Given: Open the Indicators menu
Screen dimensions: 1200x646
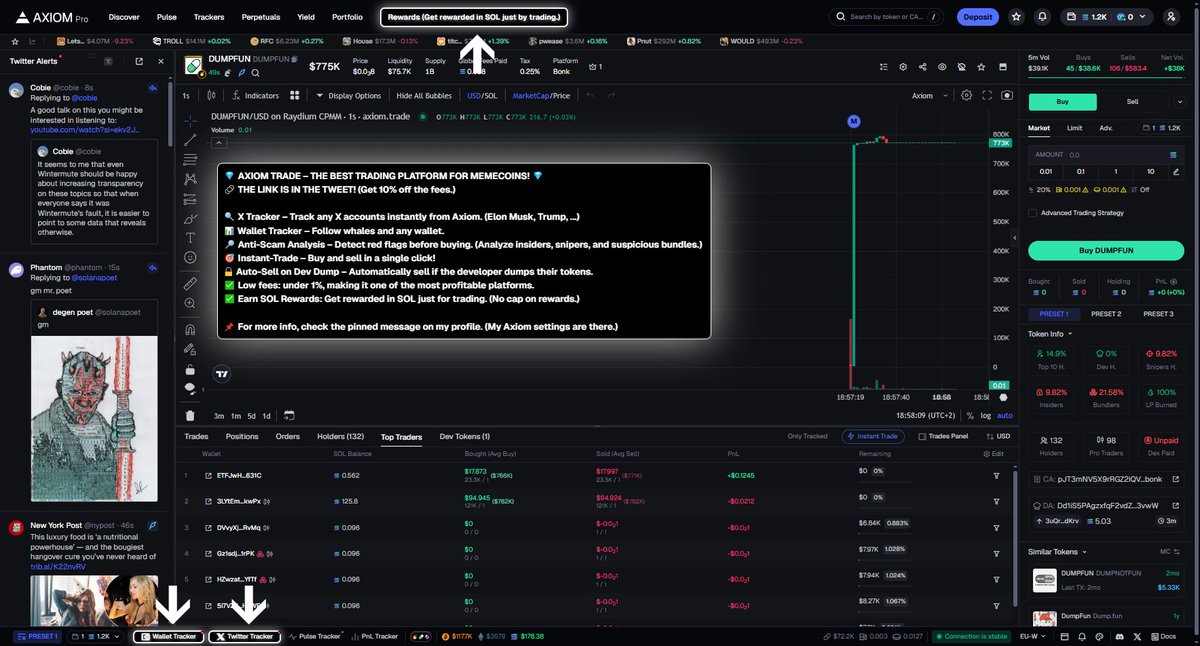Looking at the screenshot, I should click(x=255, y=96).
